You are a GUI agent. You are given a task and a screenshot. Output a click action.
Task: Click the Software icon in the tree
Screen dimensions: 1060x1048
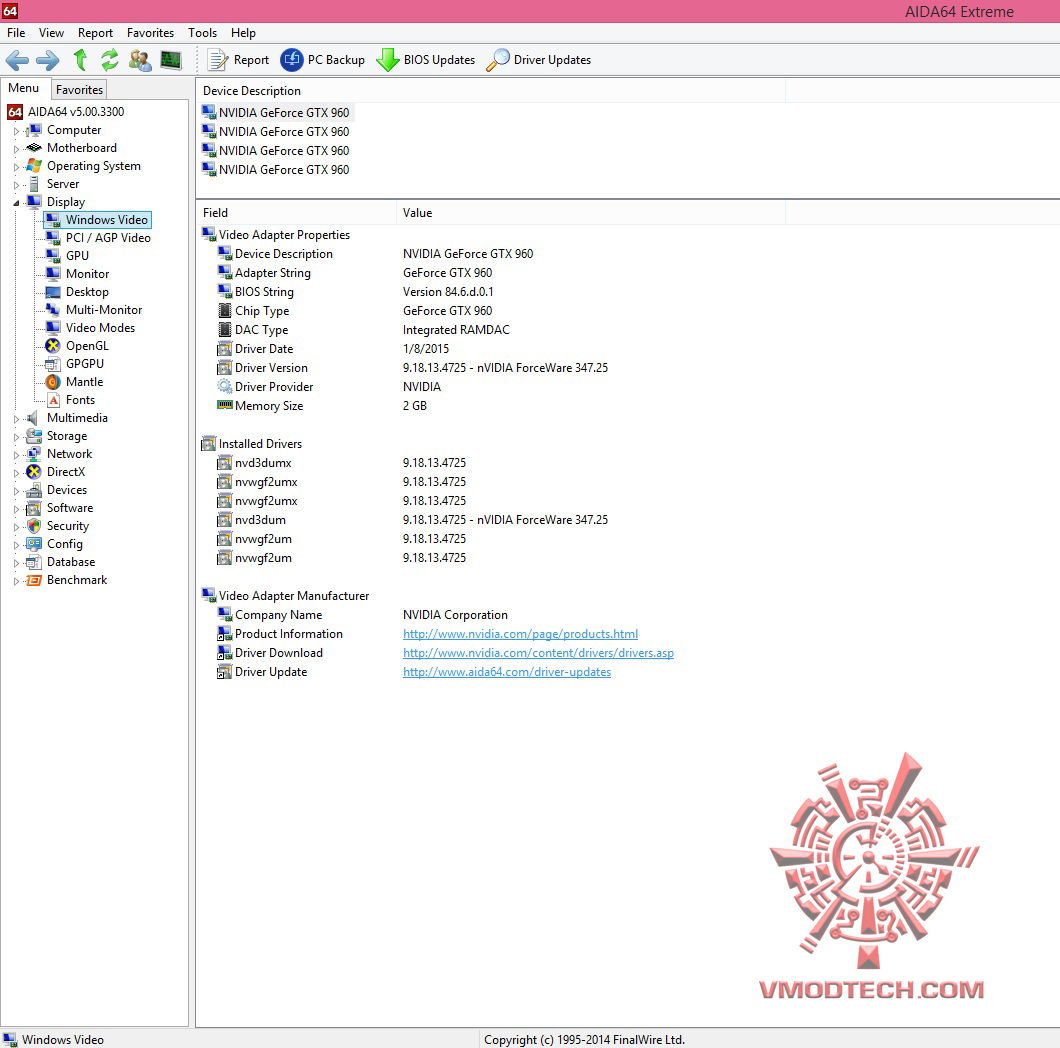pyautogui.click(x=34, y=508)
